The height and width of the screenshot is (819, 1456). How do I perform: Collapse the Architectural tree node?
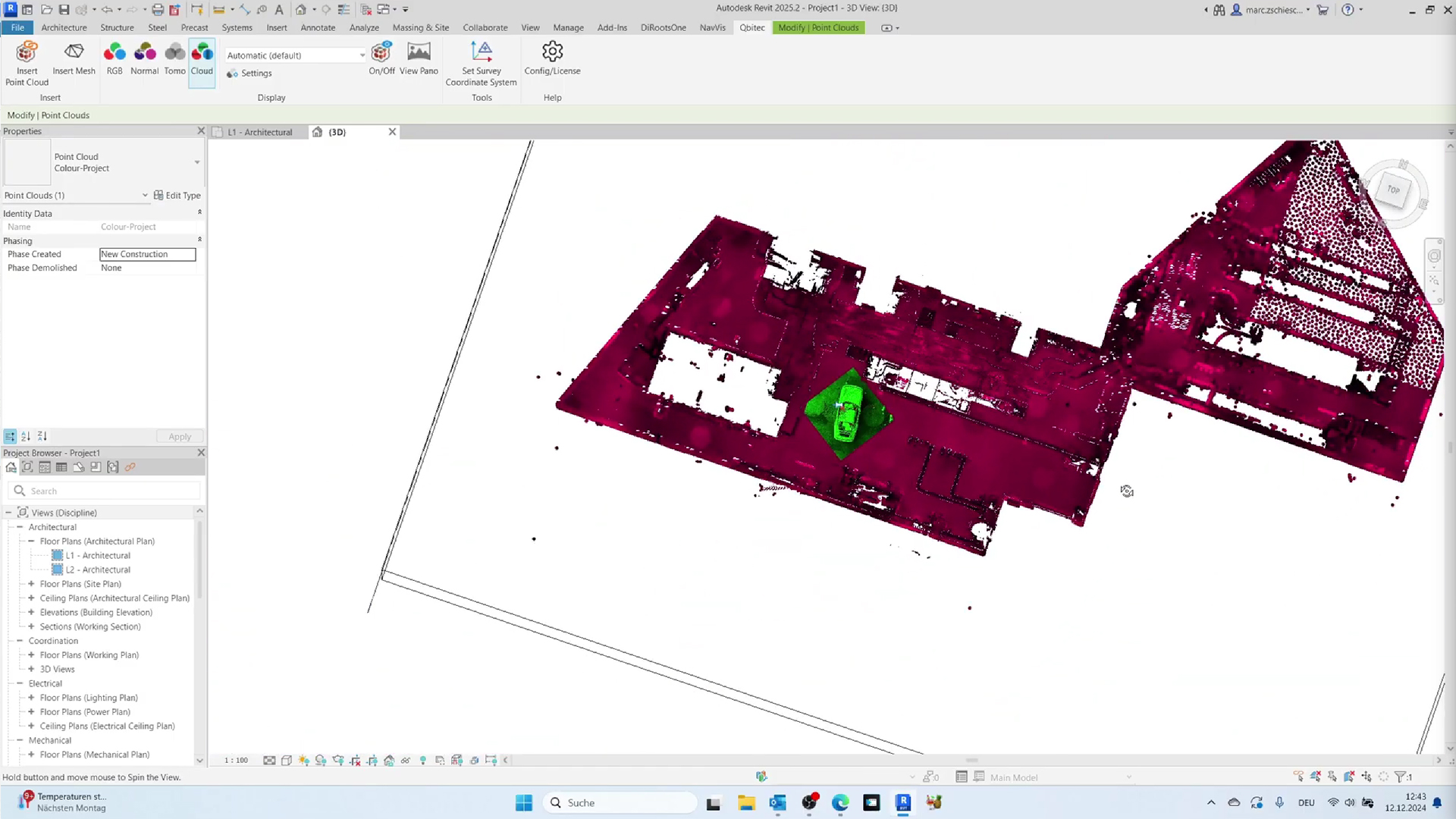coord(20,527)
